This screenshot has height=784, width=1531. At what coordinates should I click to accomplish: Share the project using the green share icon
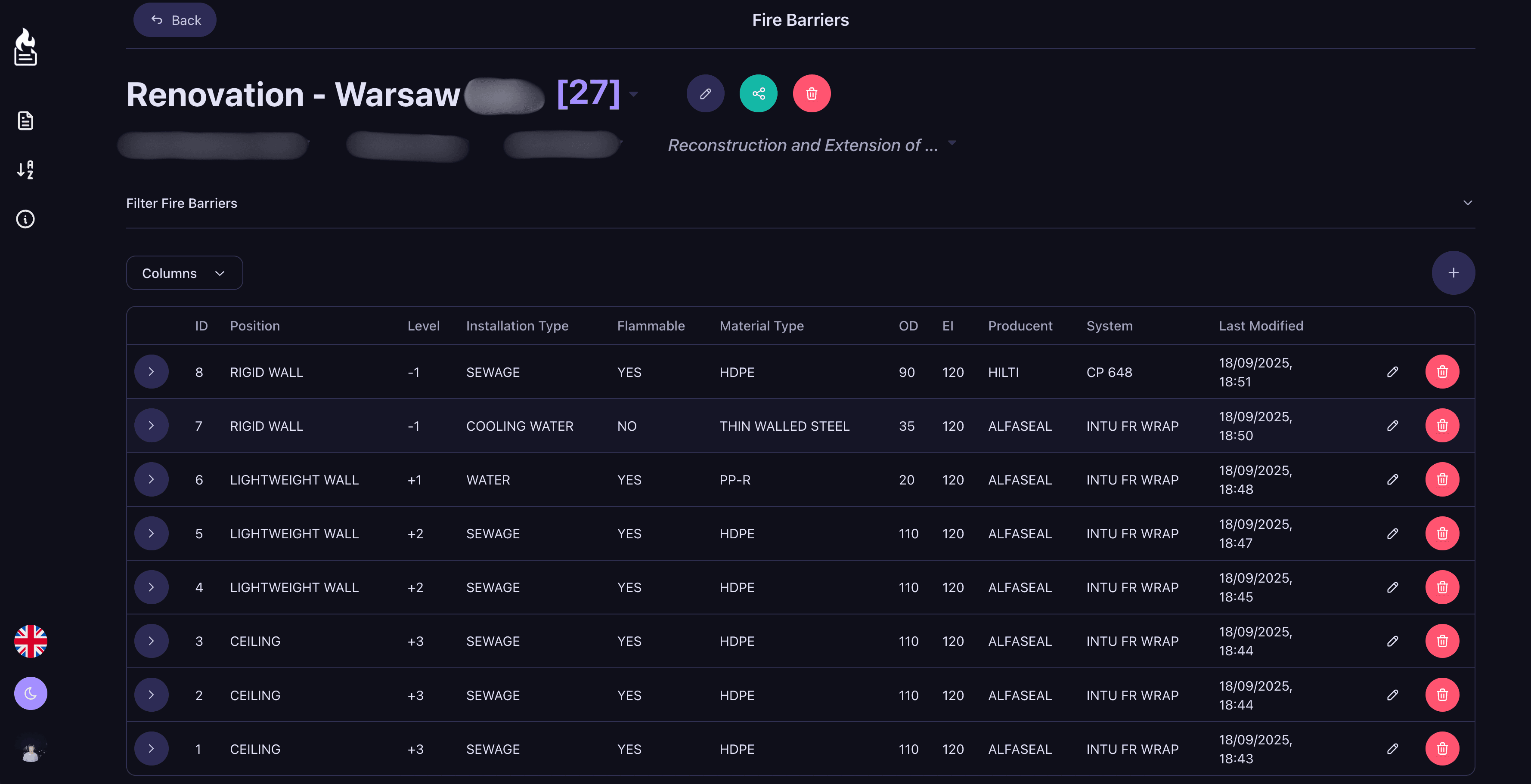tap(758, 93)
